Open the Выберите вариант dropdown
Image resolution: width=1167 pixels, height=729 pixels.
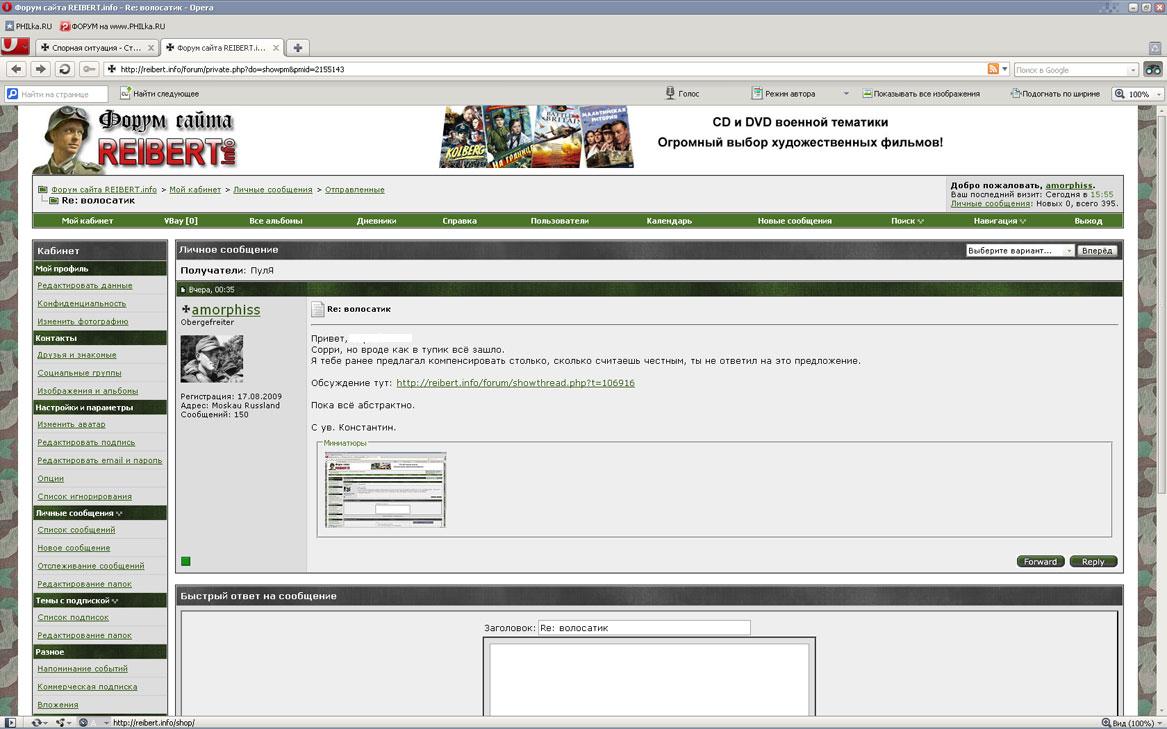click(1019, 251)
